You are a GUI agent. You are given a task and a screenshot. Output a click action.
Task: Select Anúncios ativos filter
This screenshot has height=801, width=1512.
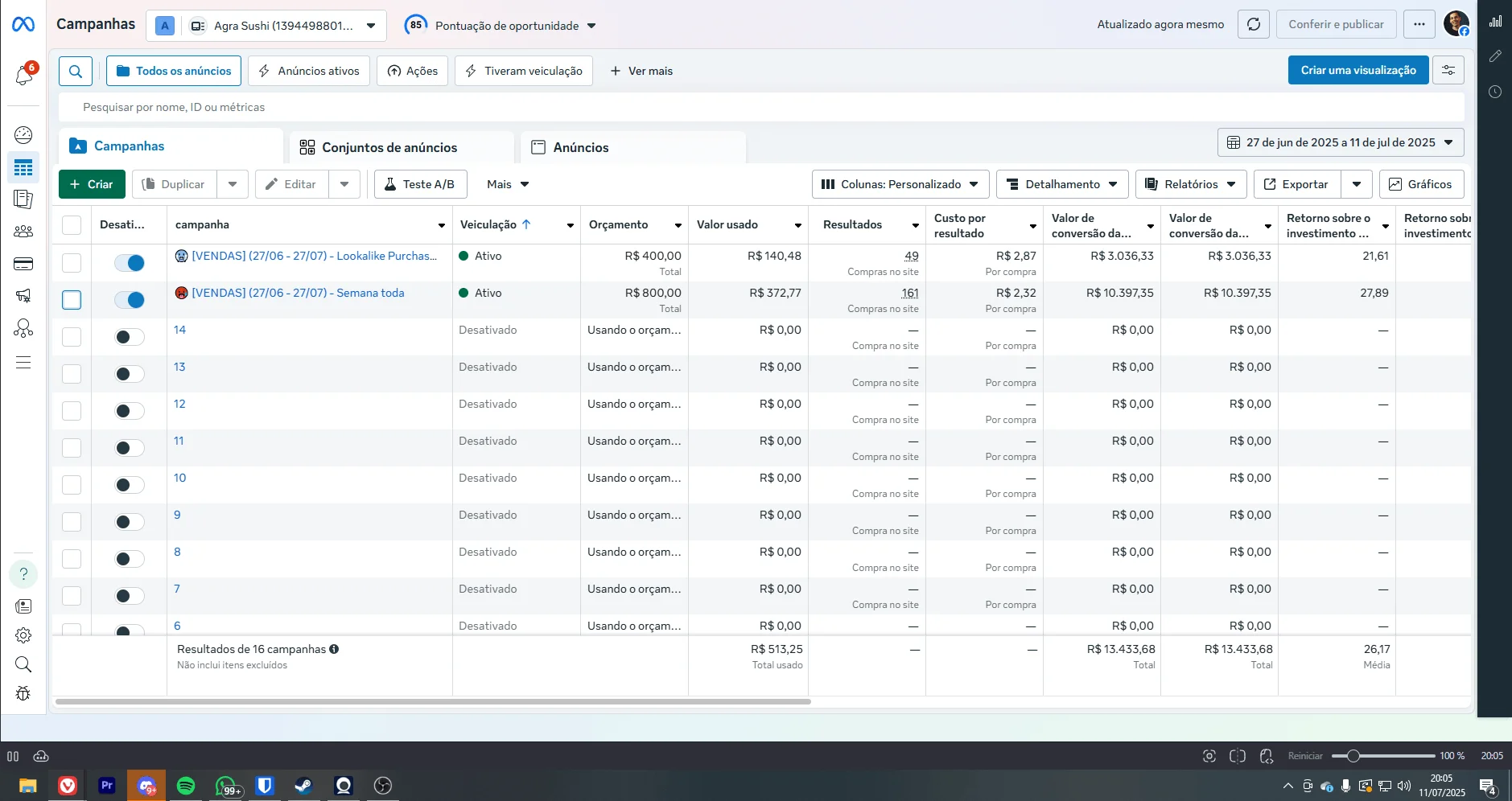(x=309, y=71)
